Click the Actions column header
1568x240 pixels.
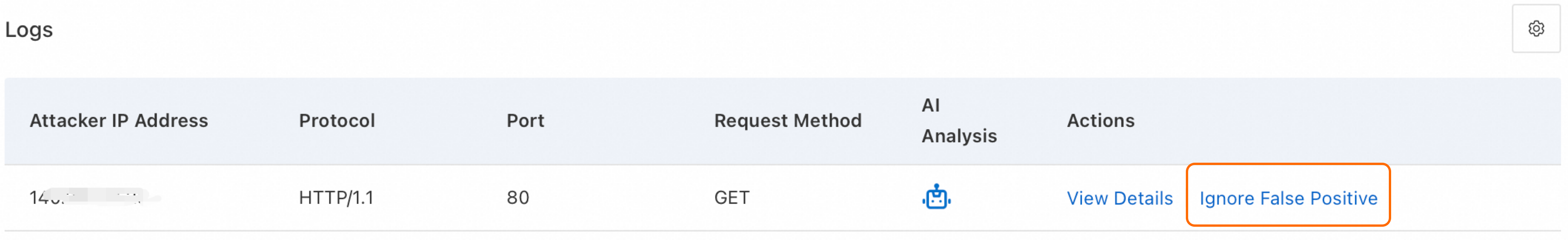point(1100,121)
